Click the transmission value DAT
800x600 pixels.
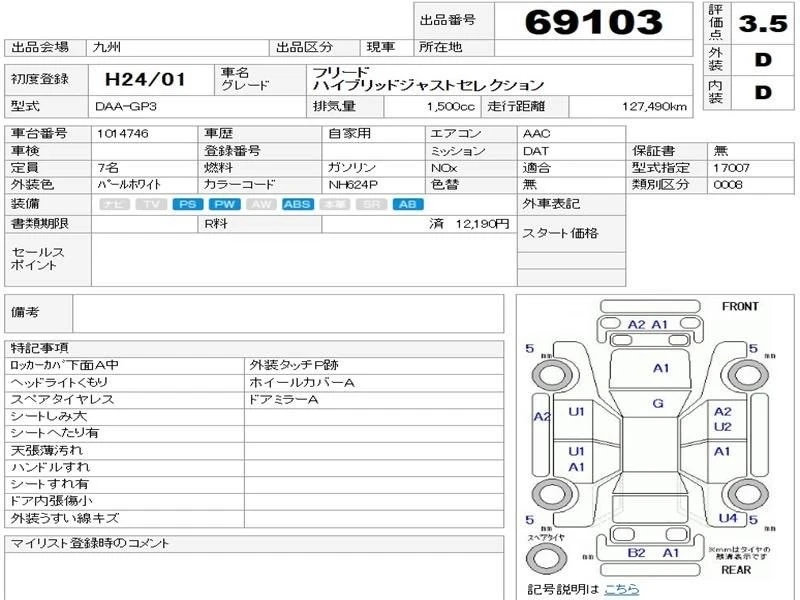535,151
